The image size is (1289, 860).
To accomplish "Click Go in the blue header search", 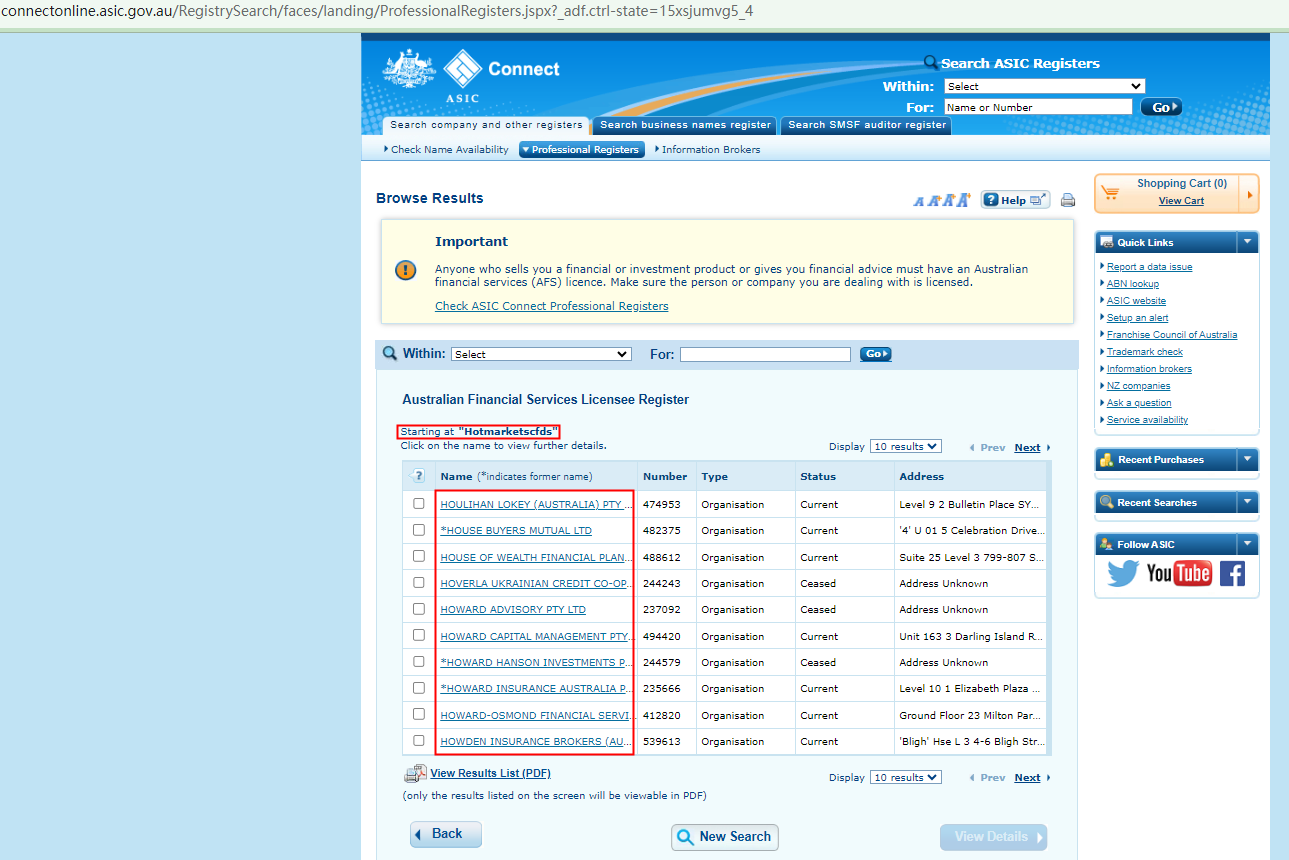I will pos(1161,107).
